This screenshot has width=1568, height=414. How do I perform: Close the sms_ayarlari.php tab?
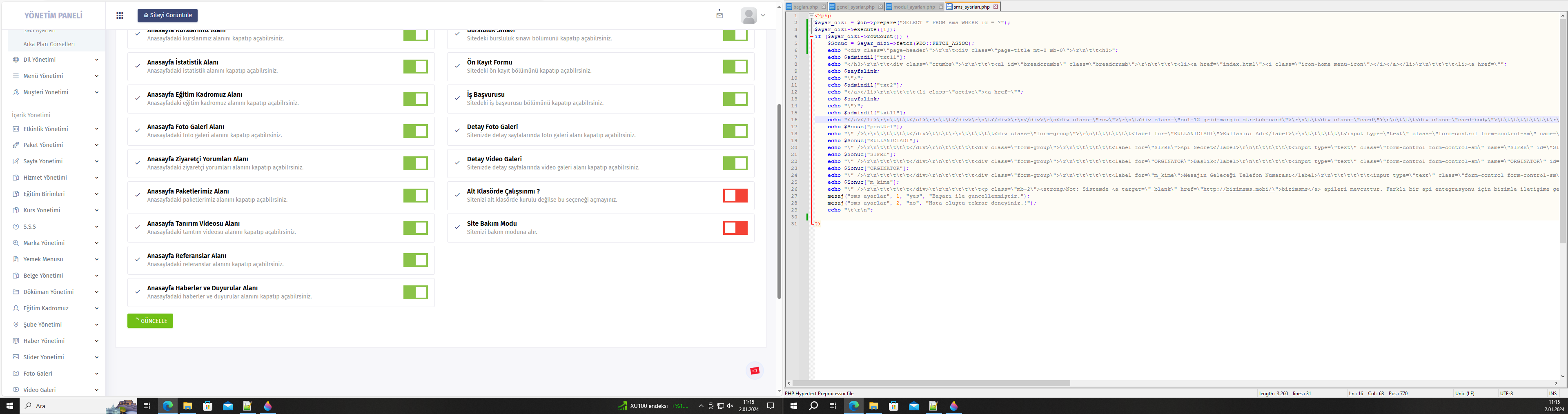[996, 7]
